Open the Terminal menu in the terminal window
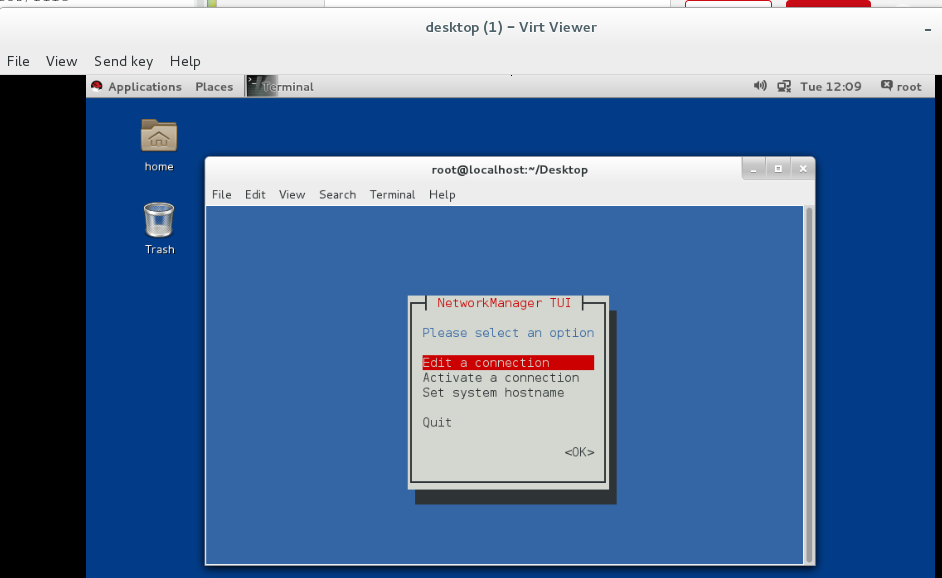 coord(392,194)
